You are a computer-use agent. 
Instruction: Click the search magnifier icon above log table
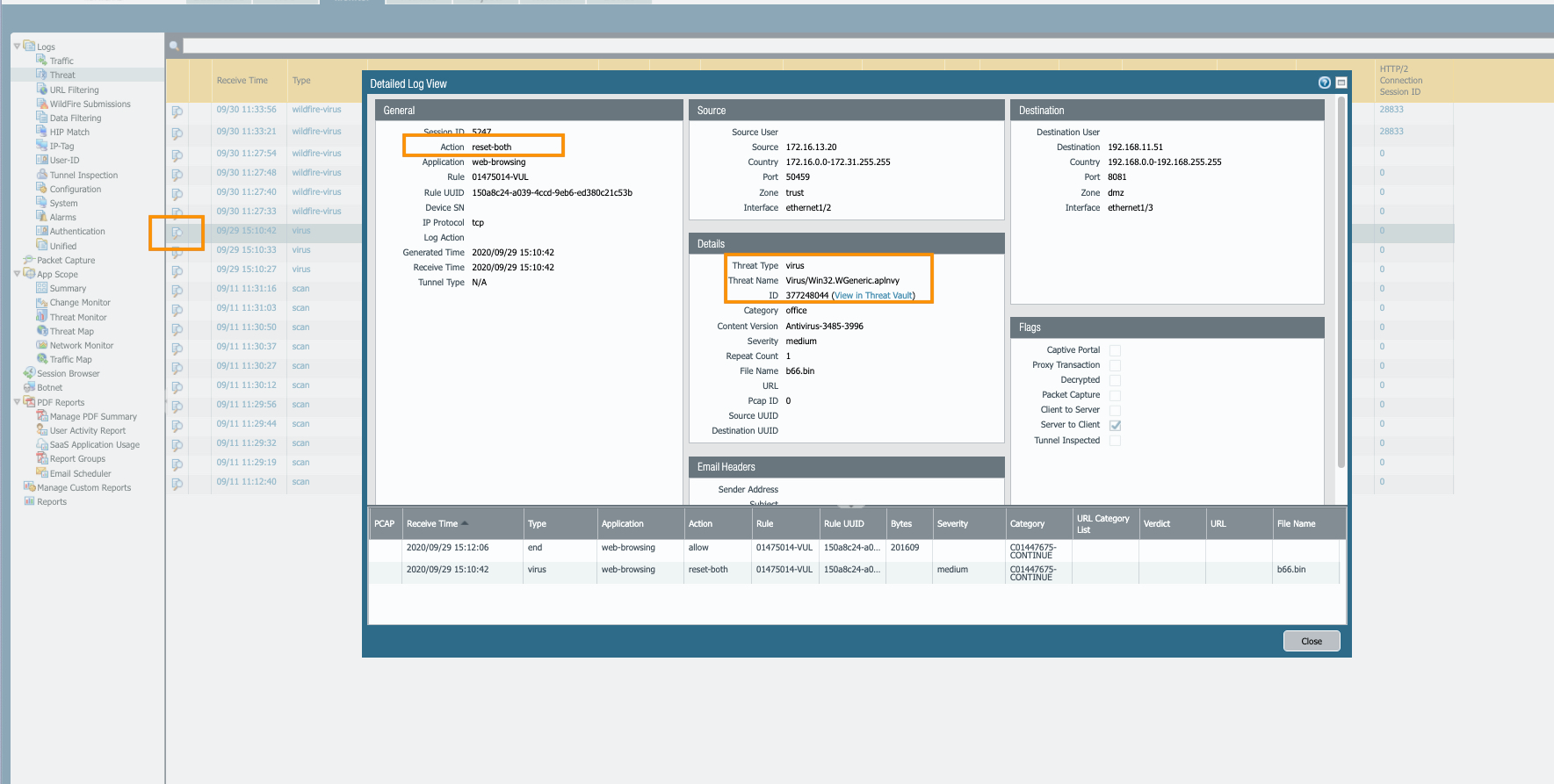tap(175, 46)
